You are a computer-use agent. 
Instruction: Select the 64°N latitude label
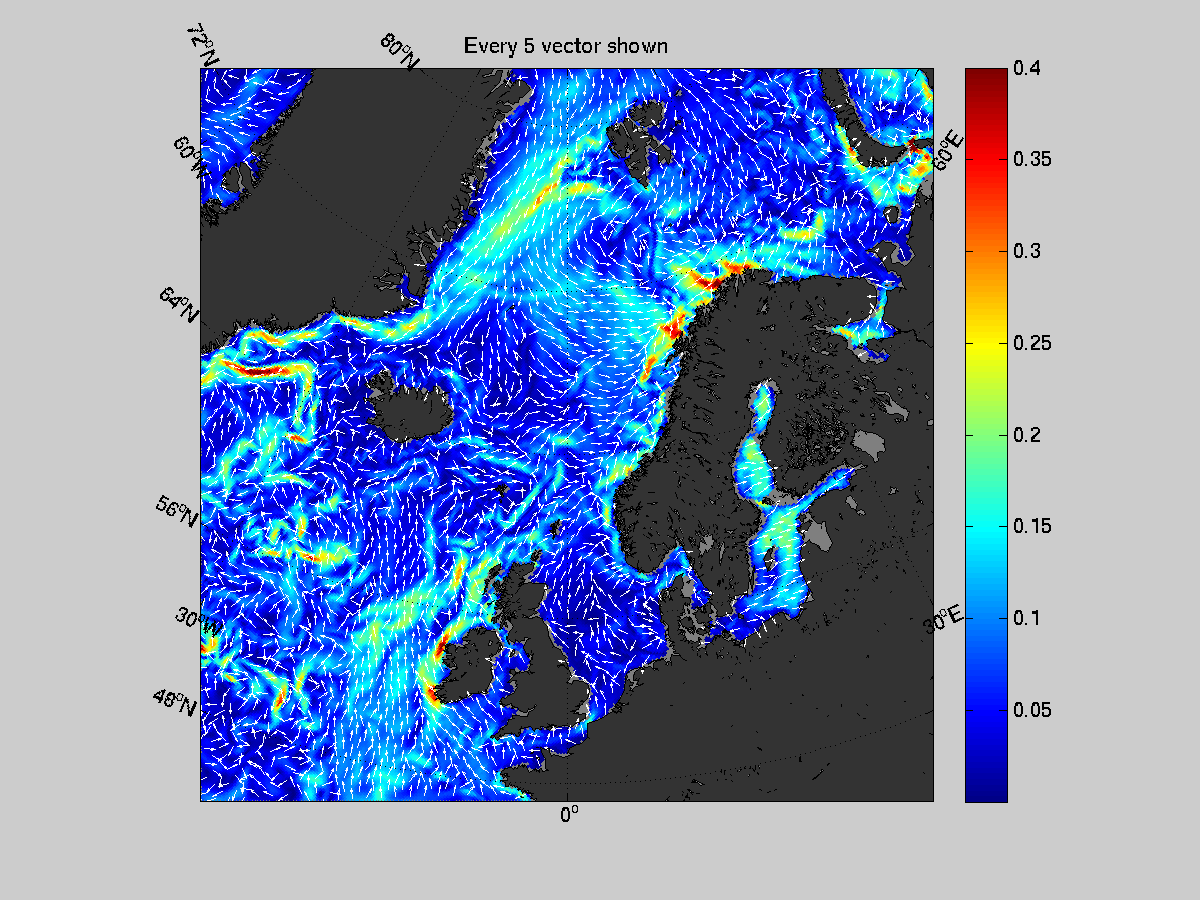[179, 304]
